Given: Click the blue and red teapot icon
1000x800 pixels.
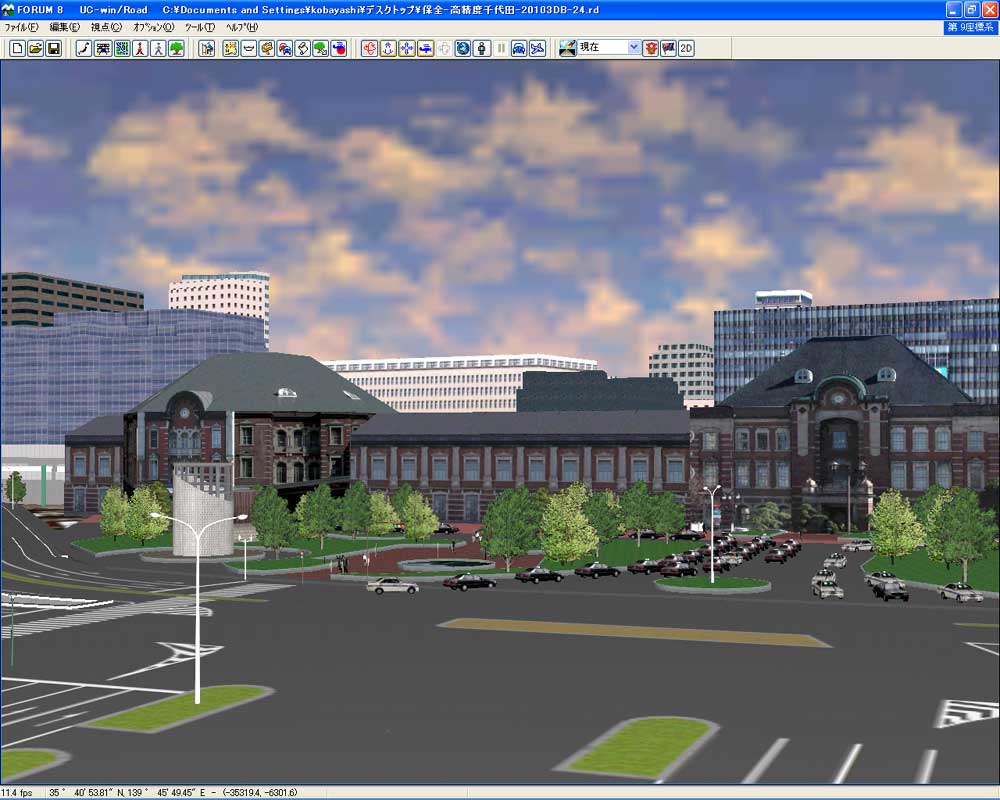Looking at the screenshot, I should 339,48.
